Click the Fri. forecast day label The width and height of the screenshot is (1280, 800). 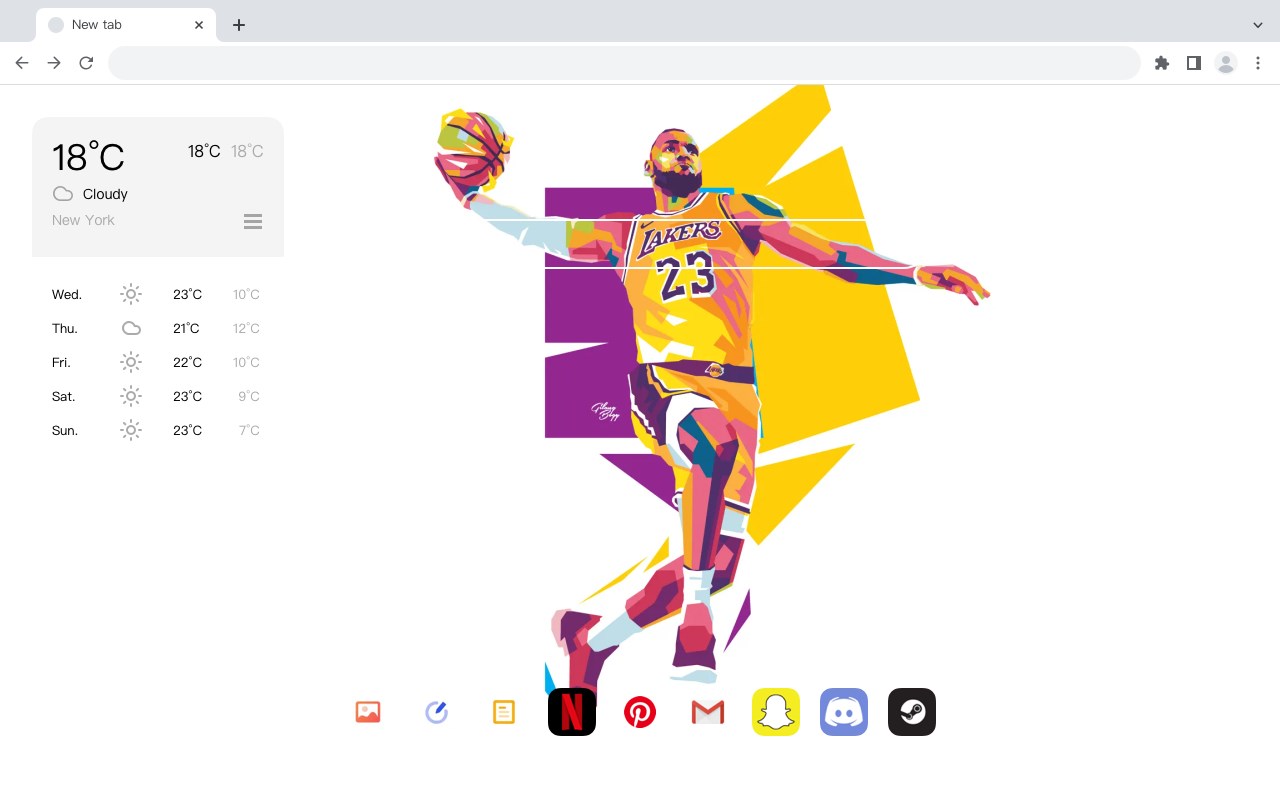point(61,362)
